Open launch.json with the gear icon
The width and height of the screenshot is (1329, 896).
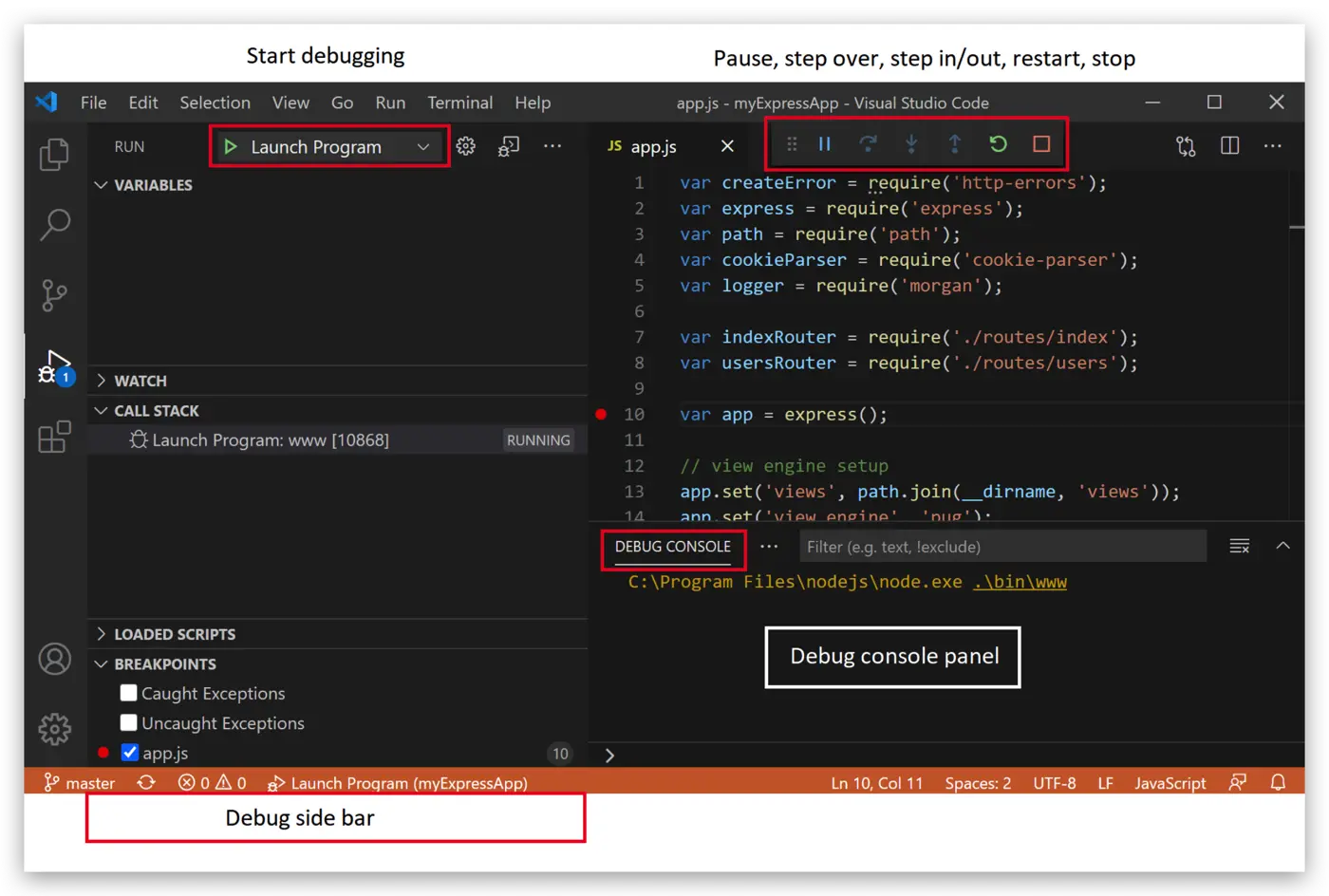pos(465,146)
